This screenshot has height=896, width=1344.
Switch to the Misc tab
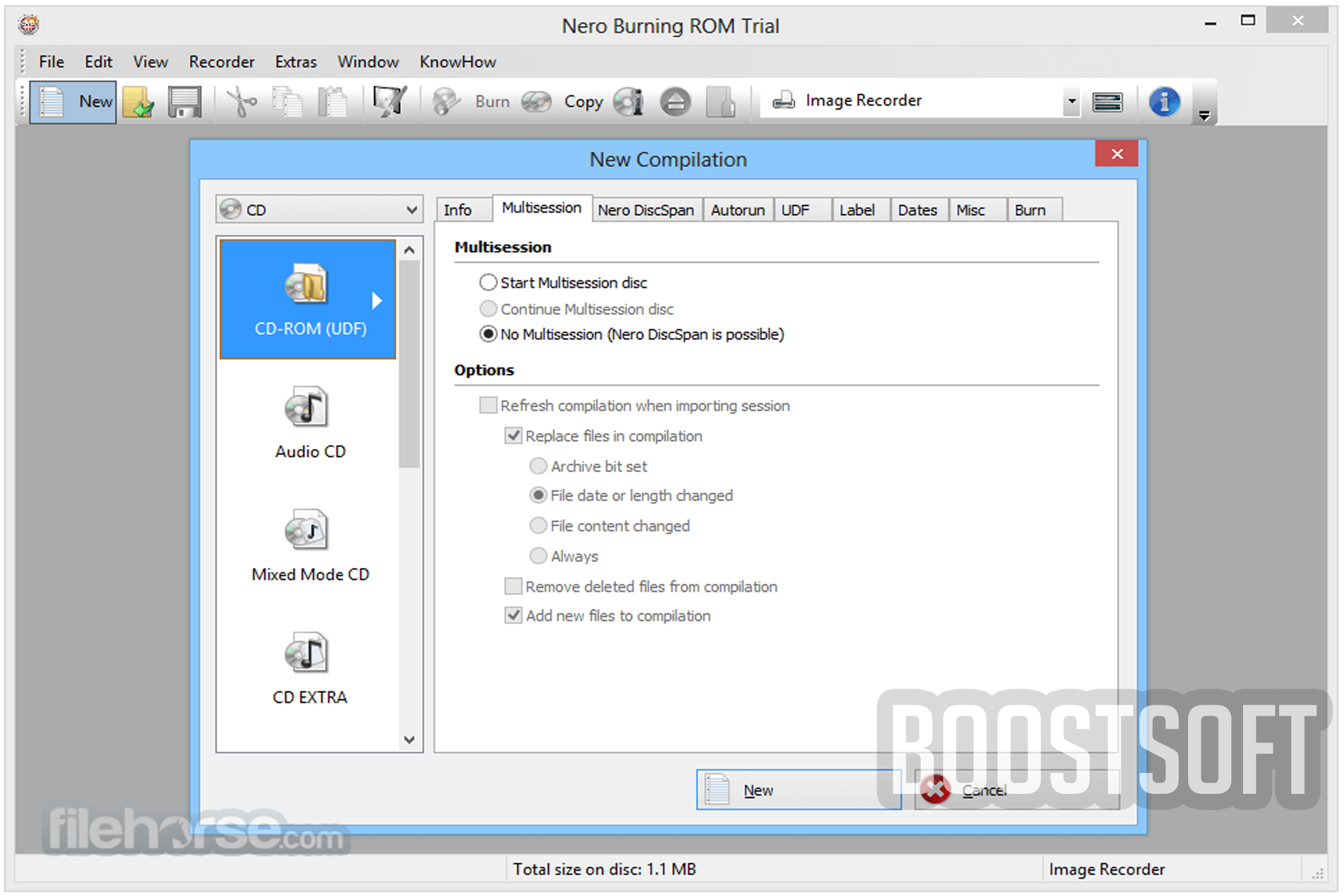coord(978,210)
